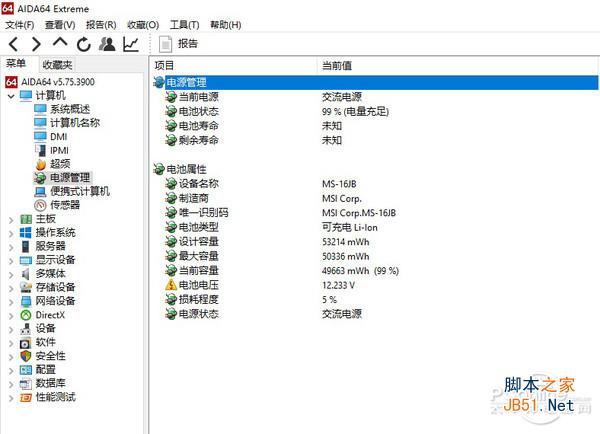Click the 主板 motherboard icon
This screenshot has height=434, width=600.
coord(26,219)
